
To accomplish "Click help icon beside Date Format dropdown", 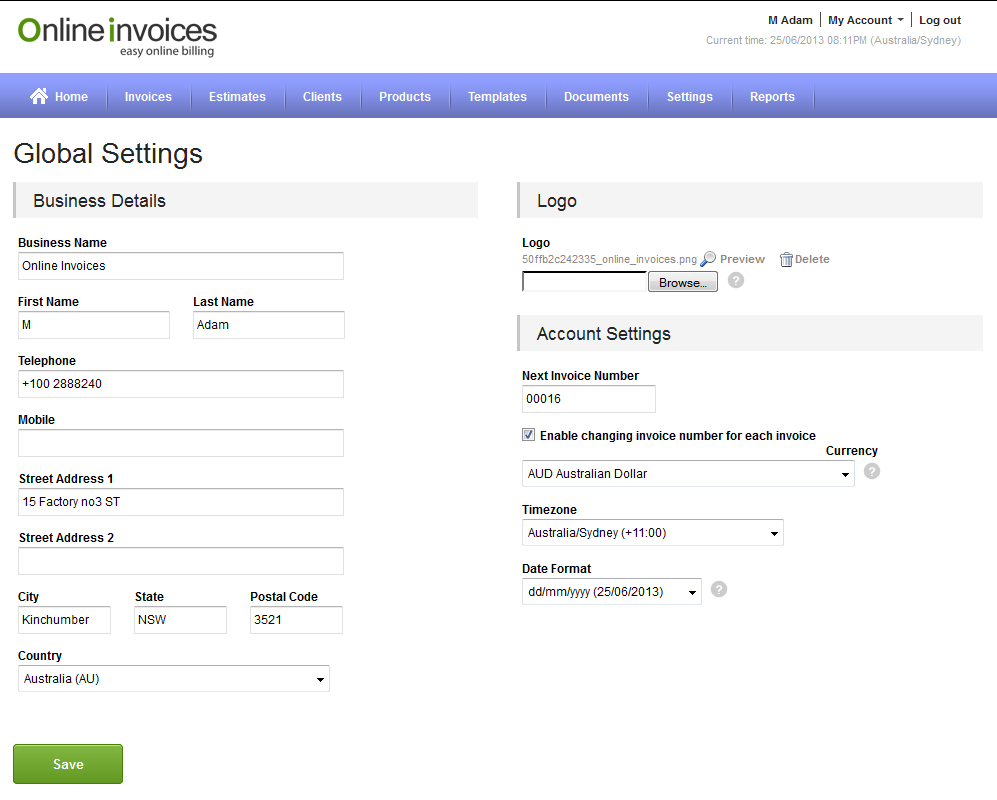I will pyautogui.click(x=718, y=589).
